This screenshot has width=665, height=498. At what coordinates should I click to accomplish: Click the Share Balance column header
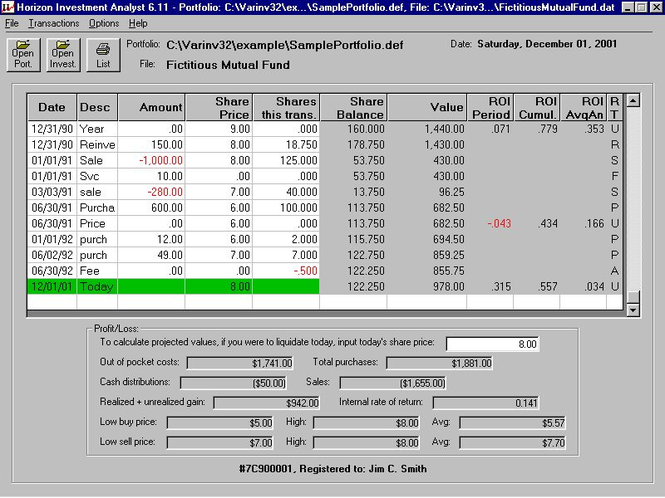(354, 108)
